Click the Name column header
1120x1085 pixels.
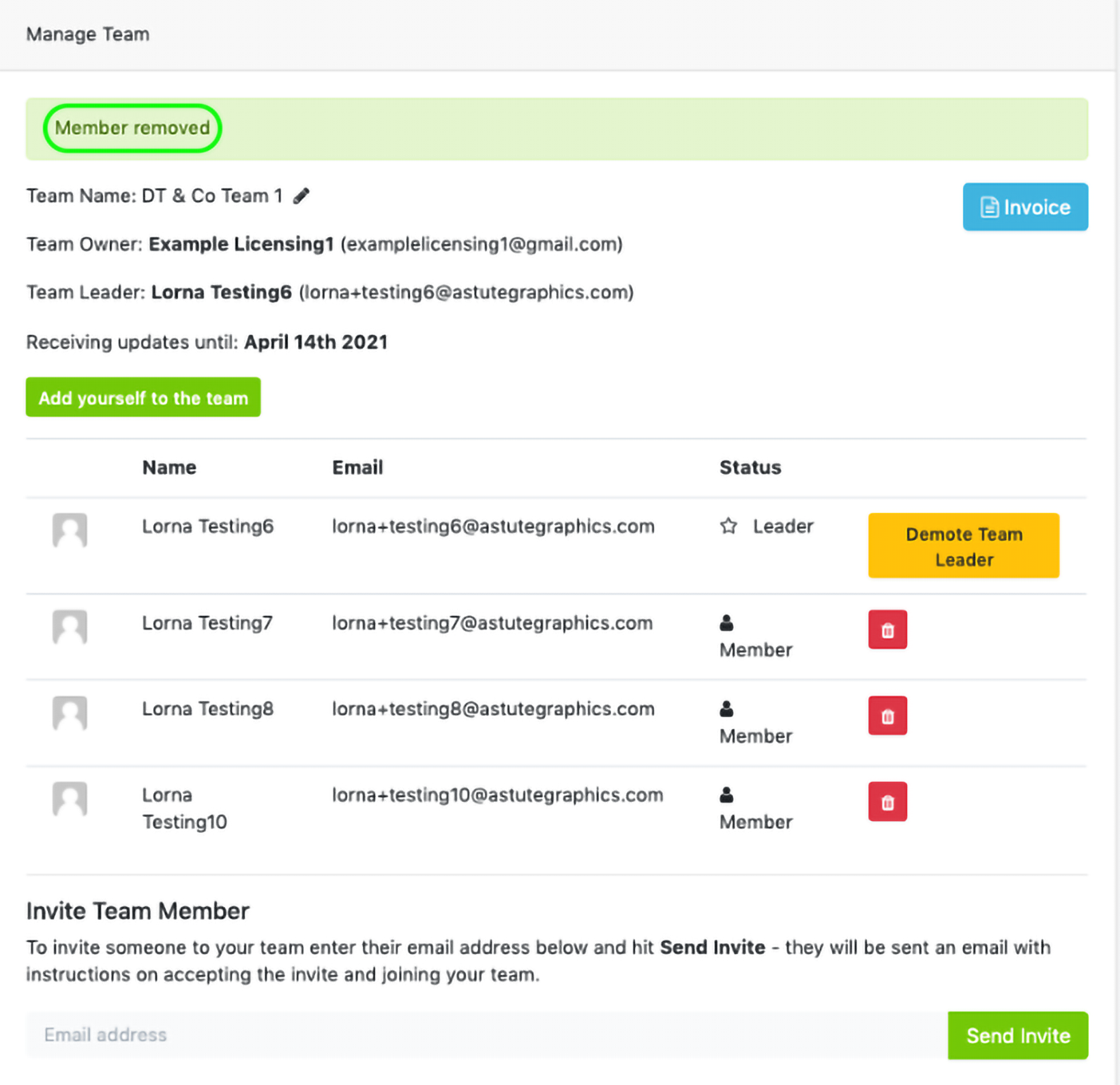pos(169,468)
